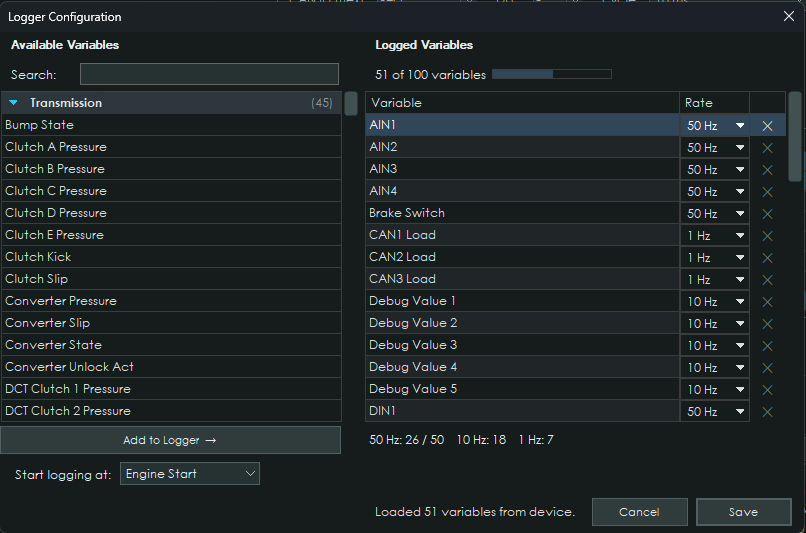
Task: Open rate dropdown for Debug Value 4
Action: (715, 367)
